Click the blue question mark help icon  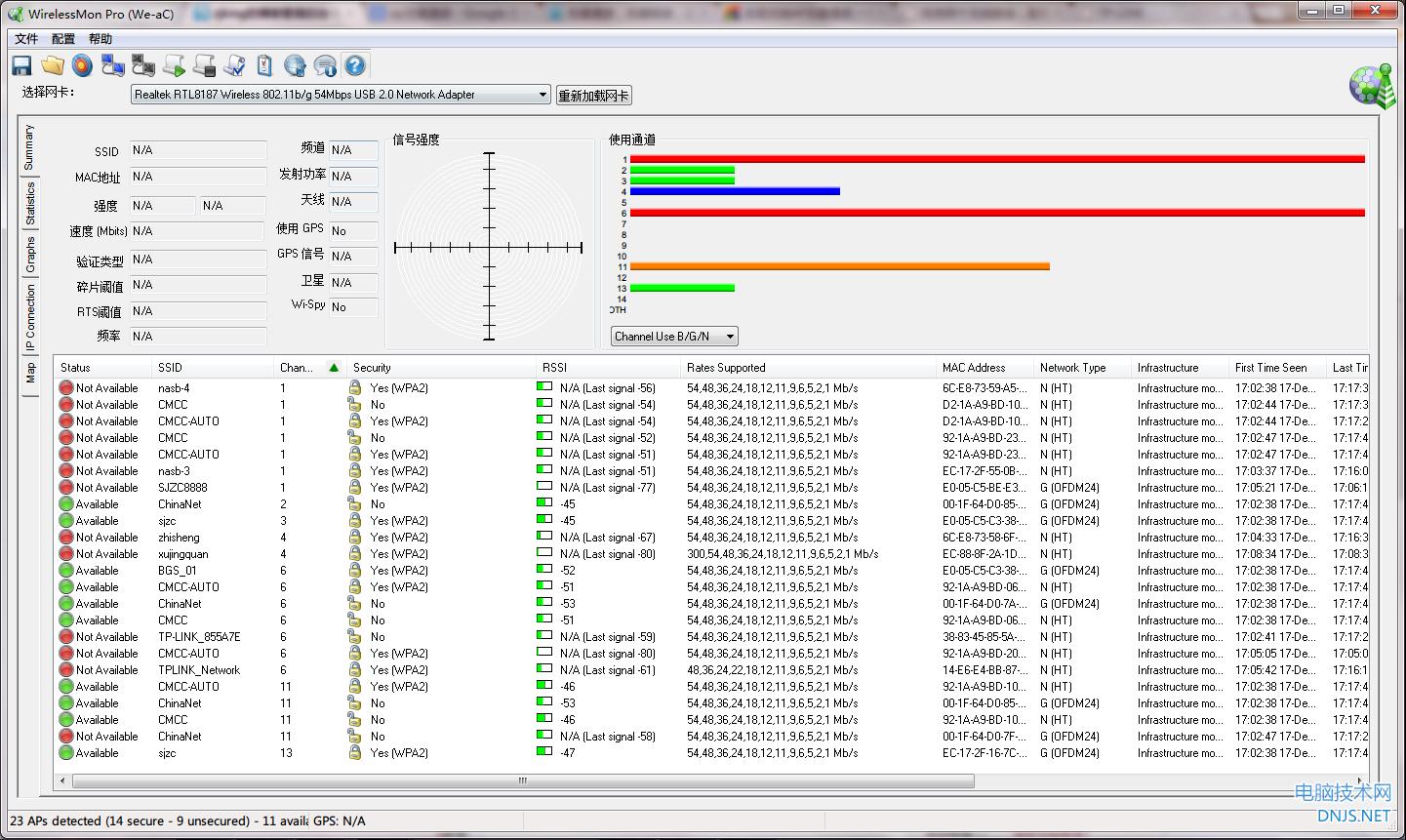point(355,65)
